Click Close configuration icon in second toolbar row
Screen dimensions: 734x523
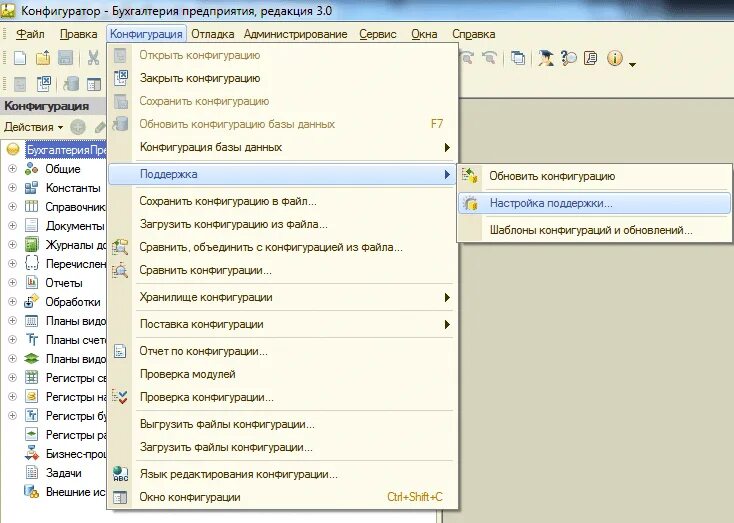click(x=44, y=84)
